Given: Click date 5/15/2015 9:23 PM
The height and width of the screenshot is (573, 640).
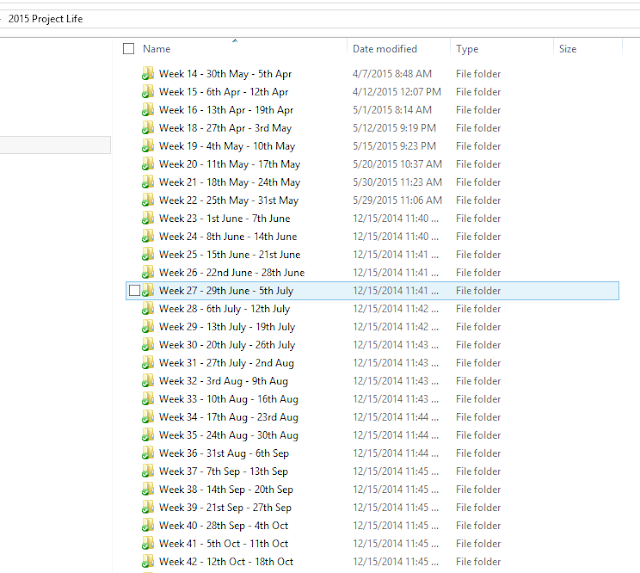Looking at the screenshot, I should (394, 146).
